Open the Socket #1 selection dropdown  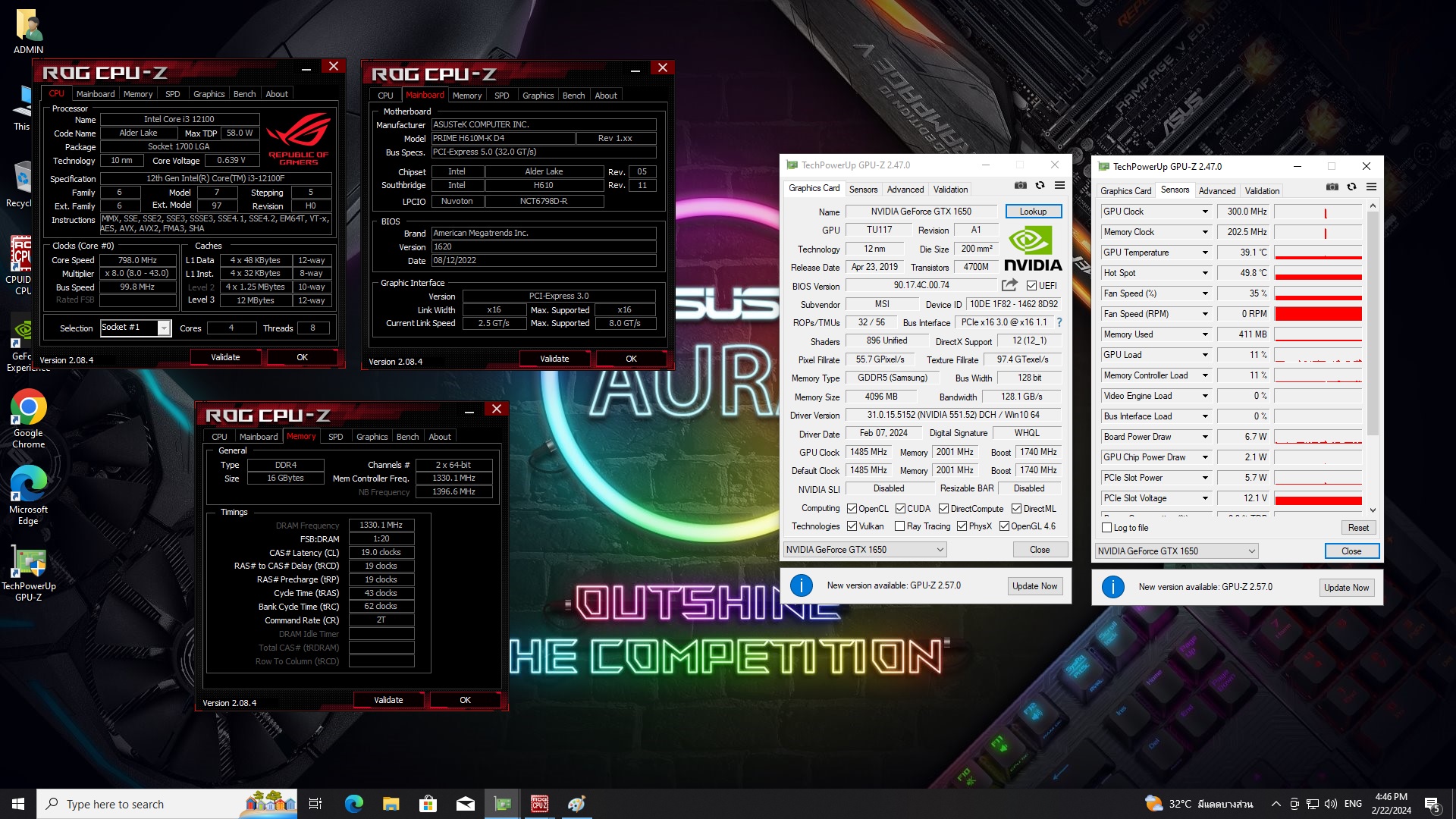(164, 328)
